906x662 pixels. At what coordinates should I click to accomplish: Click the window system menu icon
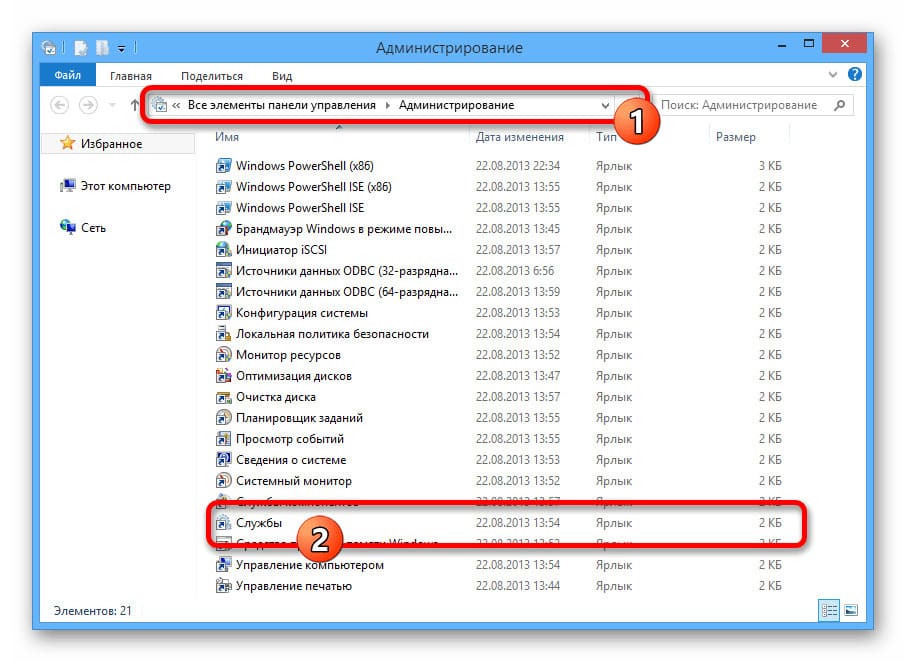pyautogui.click(x=50, y=48)
